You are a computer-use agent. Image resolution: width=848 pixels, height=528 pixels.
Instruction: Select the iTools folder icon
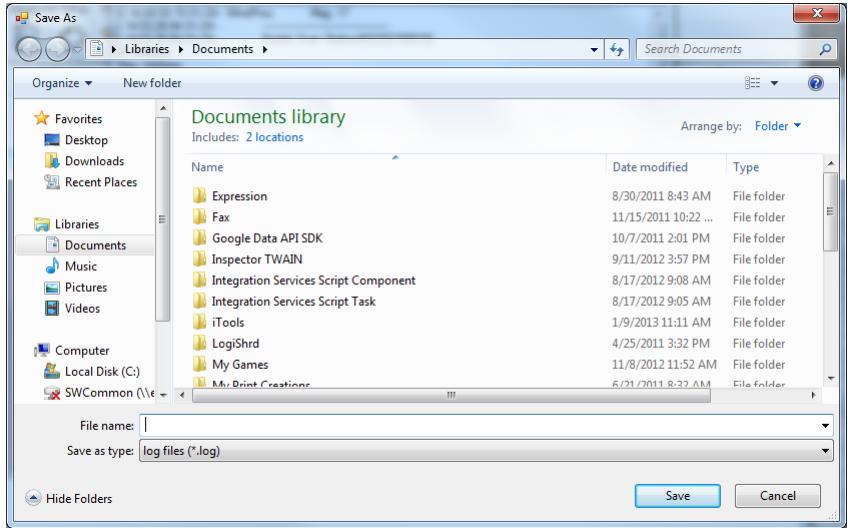click(x=200, y=322)
